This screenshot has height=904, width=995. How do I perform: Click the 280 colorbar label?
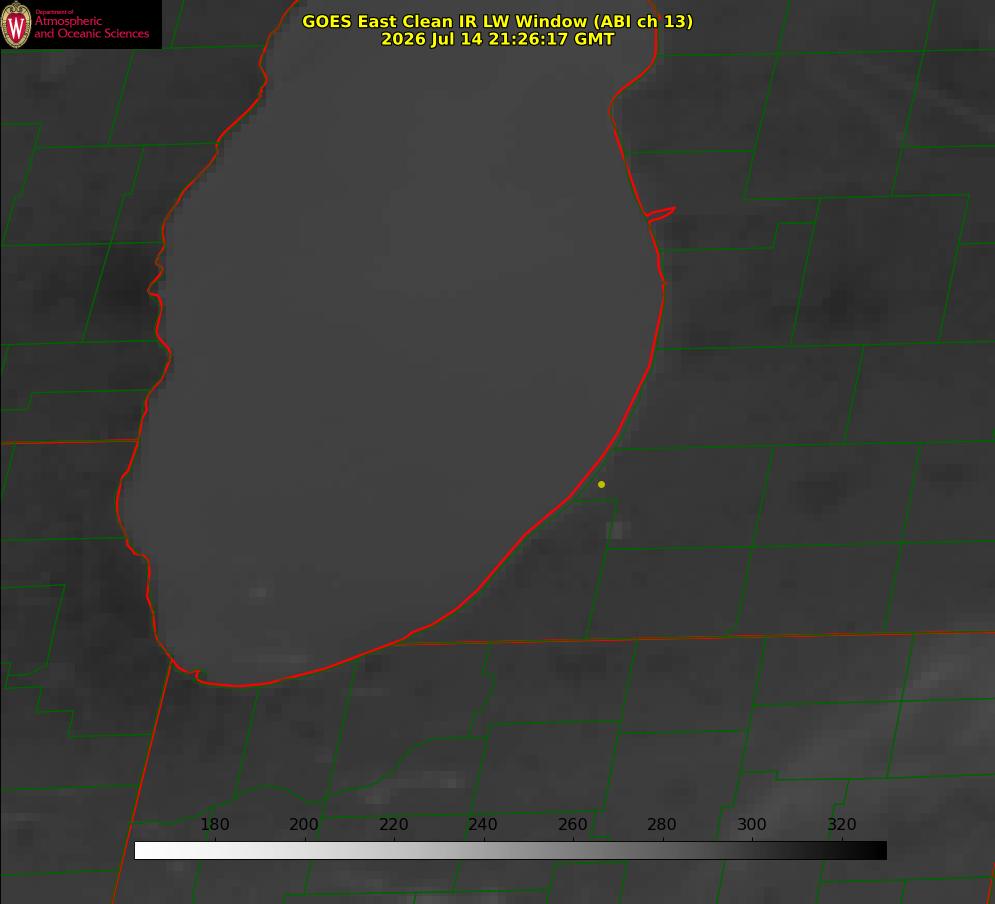[662, 824]
